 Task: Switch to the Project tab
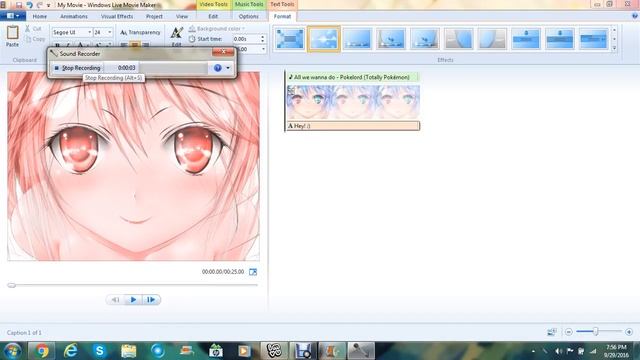coord(154,16)
